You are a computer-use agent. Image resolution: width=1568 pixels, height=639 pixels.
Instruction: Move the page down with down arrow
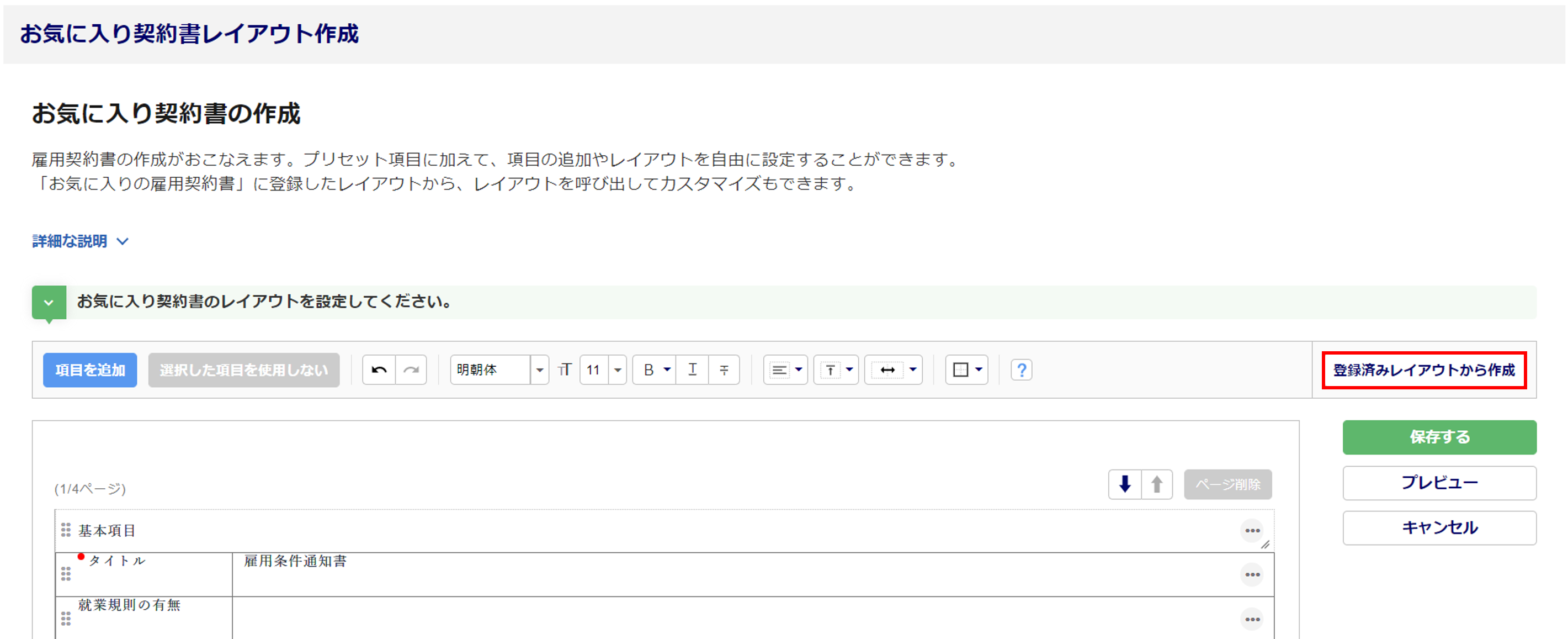tap(1124, 484)
